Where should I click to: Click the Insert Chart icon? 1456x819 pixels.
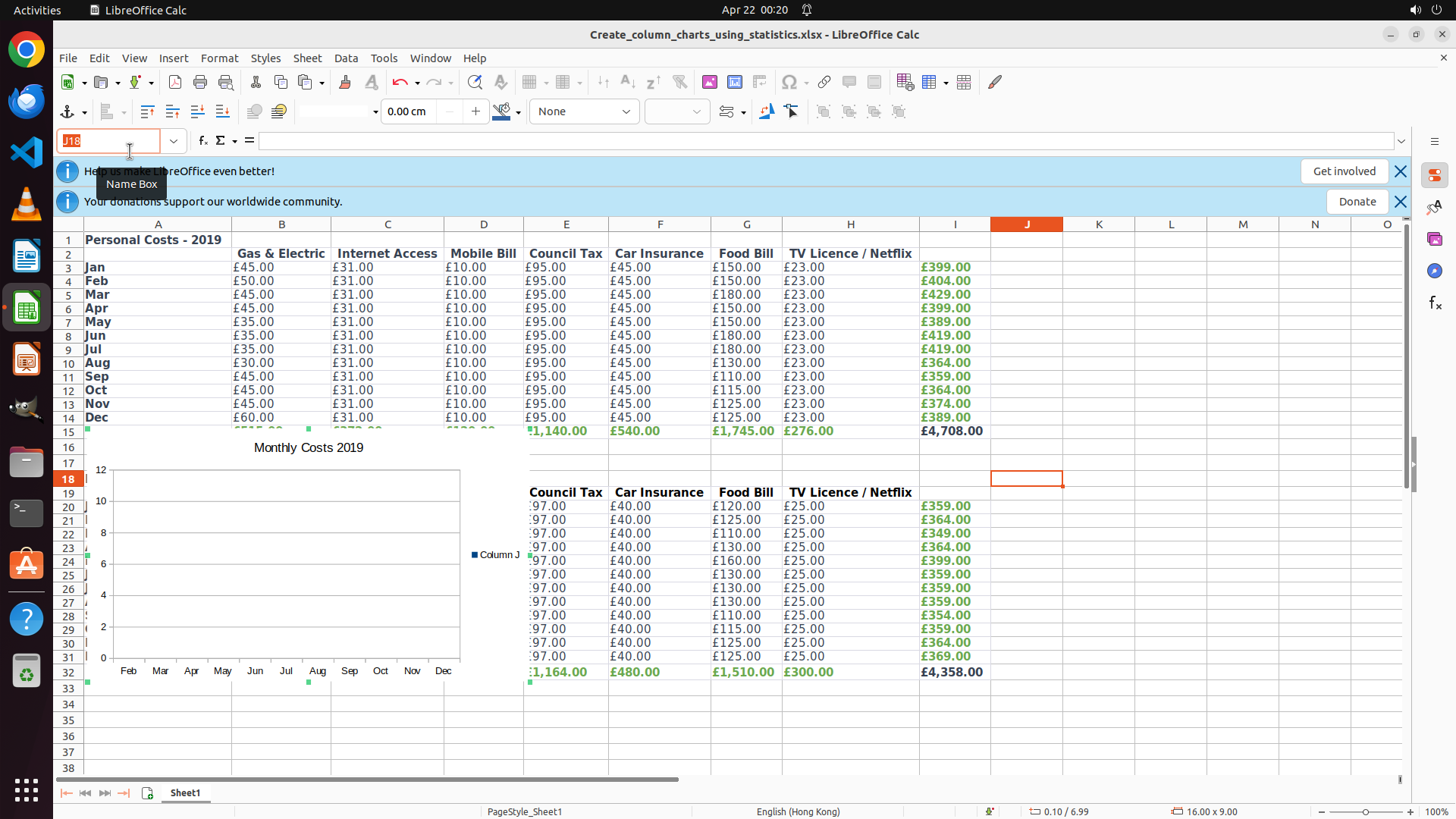[735, 82]
